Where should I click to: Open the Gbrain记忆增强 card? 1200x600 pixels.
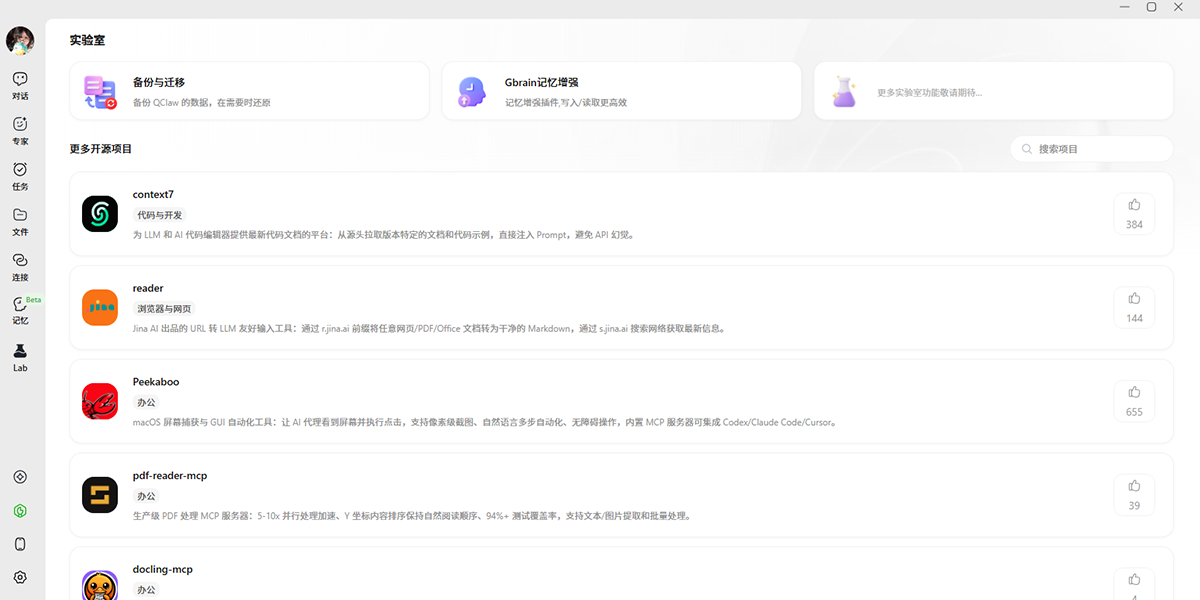pos(621,91)
